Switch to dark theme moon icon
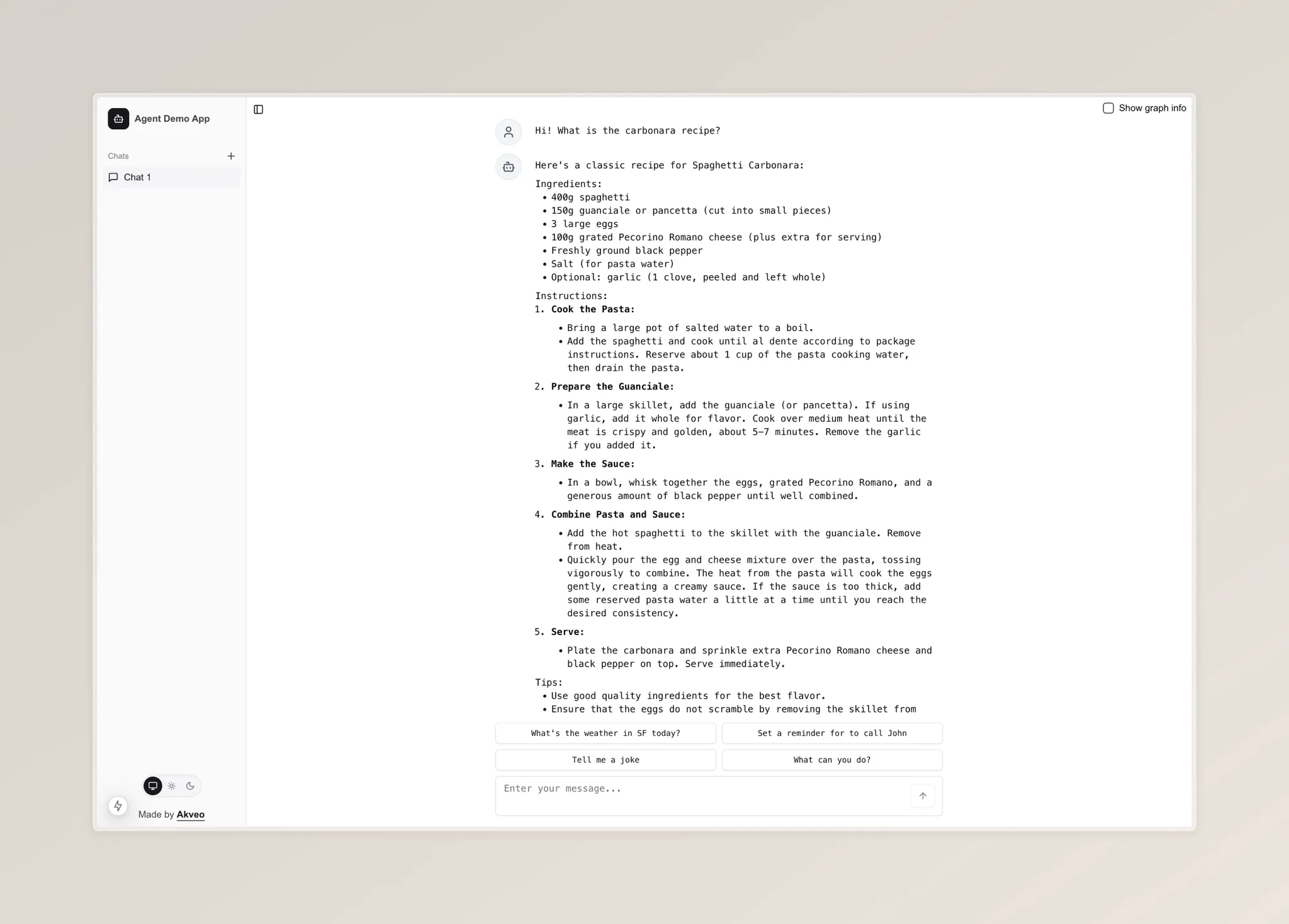This screenshot has width=1289, height=924. tap(190, 786)
